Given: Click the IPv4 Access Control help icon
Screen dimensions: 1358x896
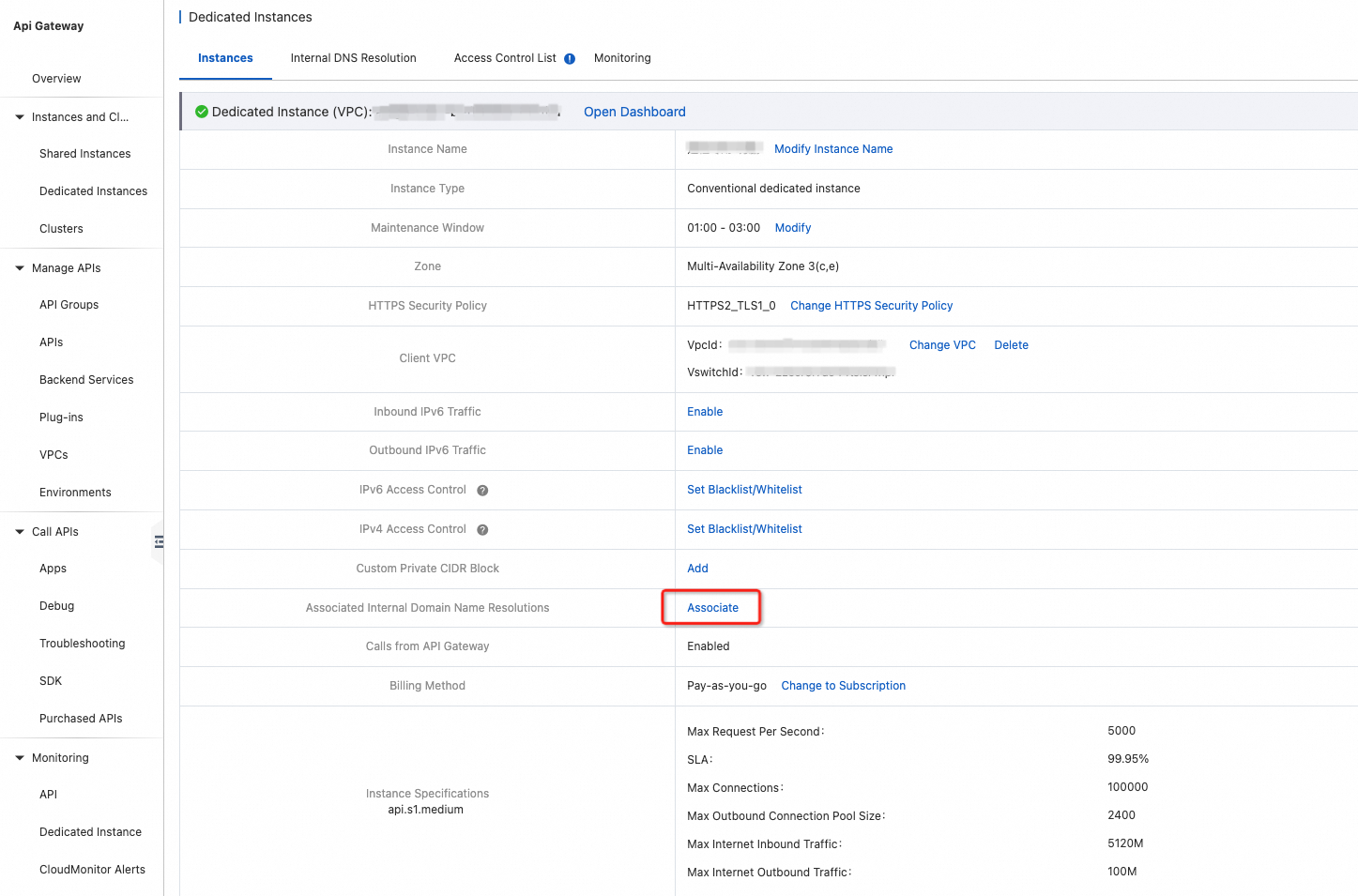Looking at the screenshot, I should (x=482, y=530).
